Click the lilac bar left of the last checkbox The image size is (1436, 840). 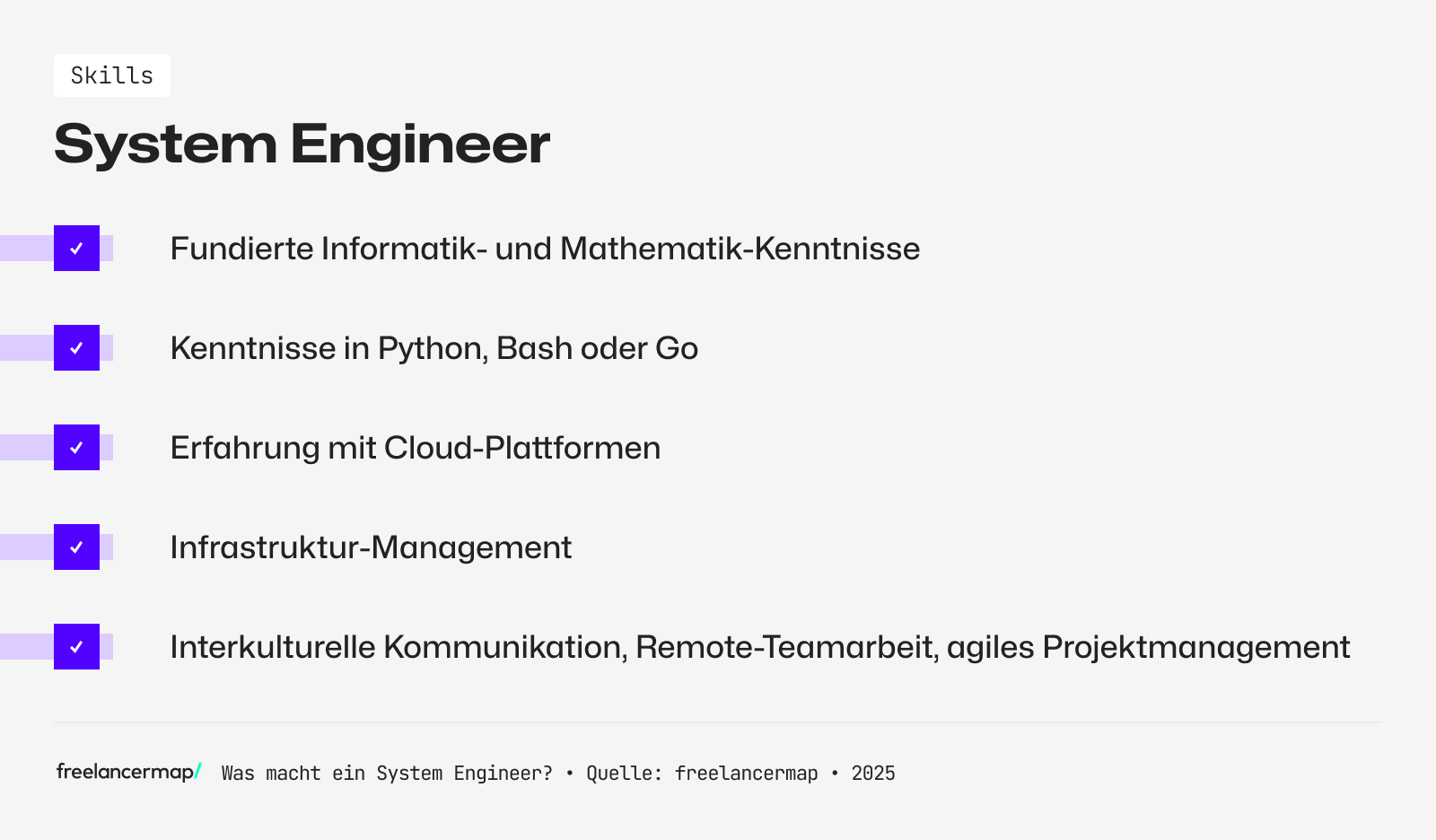pyautogui.click(x=26, y=647)
